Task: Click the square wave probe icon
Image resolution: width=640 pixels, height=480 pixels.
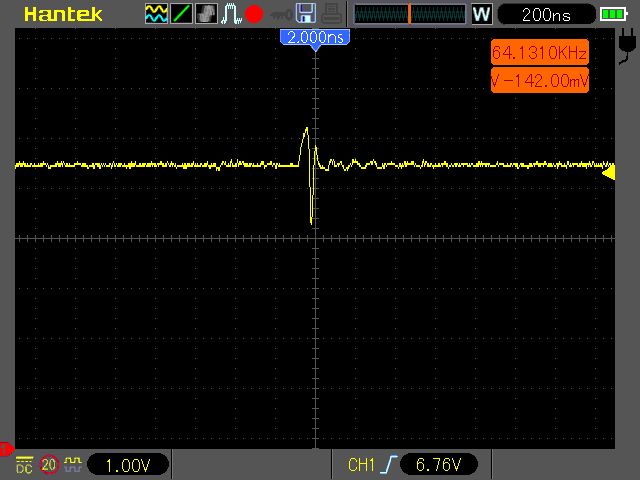Action: click(x=73, y=464)
